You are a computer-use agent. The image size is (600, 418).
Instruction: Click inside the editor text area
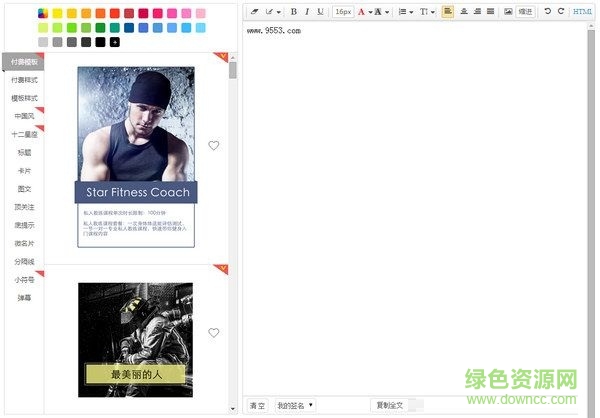click(x=420, y=200)
